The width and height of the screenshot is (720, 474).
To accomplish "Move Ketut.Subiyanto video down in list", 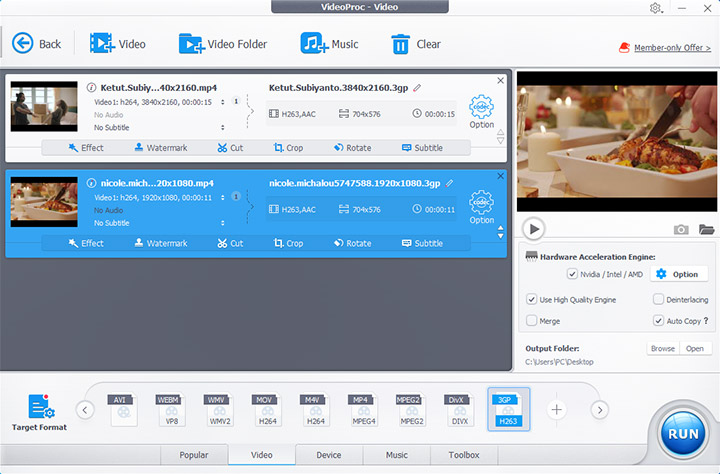I will coord(501,141).
